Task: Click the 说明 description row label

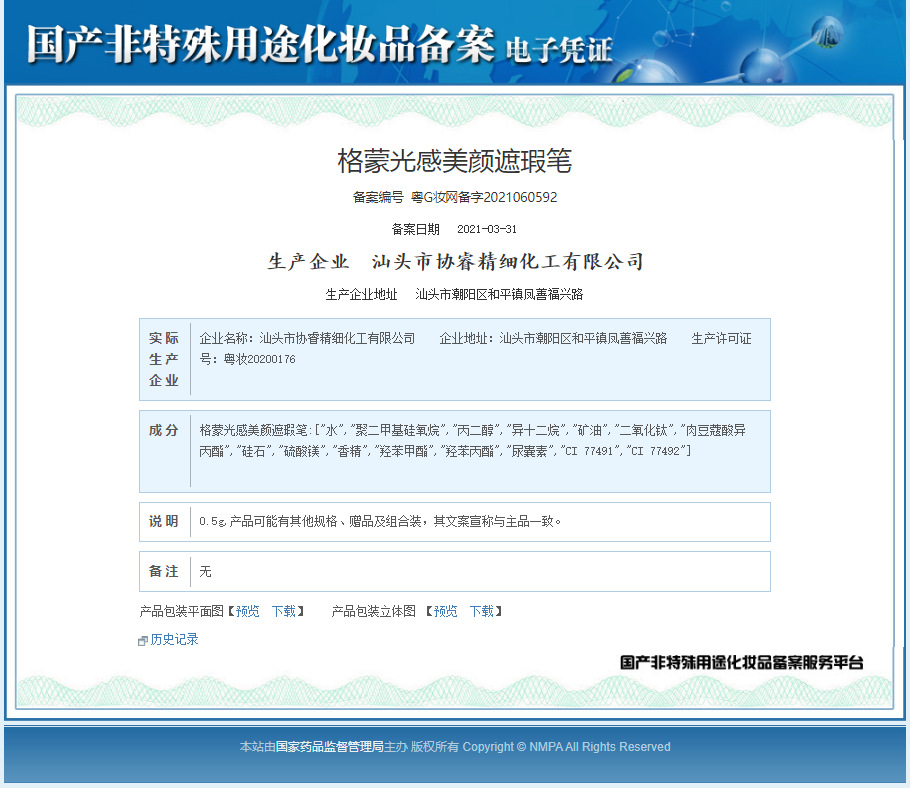Action: pos(164,522)
